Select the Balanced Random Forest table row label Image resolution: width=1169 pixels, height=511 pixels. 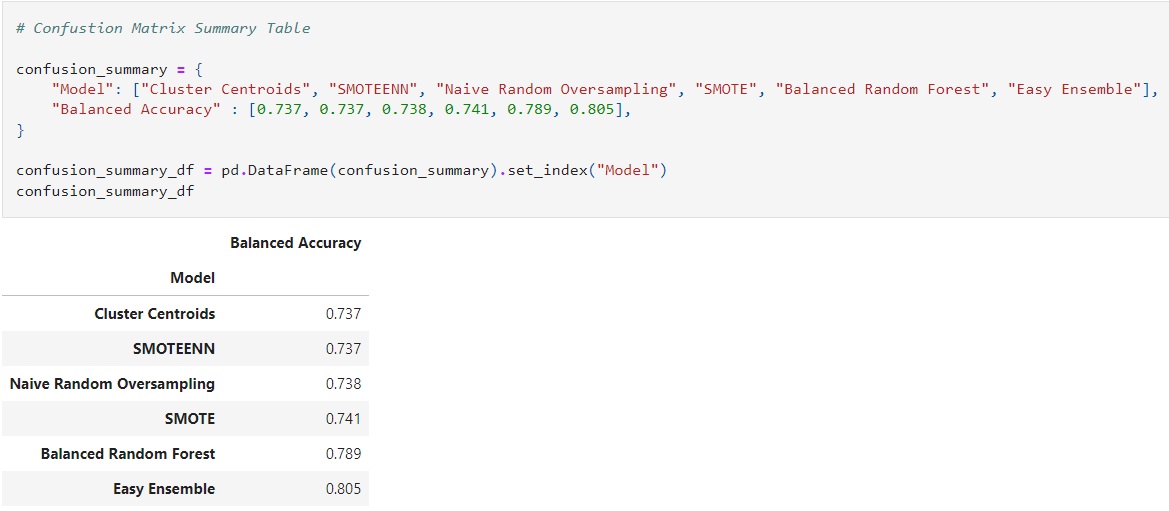128,454
